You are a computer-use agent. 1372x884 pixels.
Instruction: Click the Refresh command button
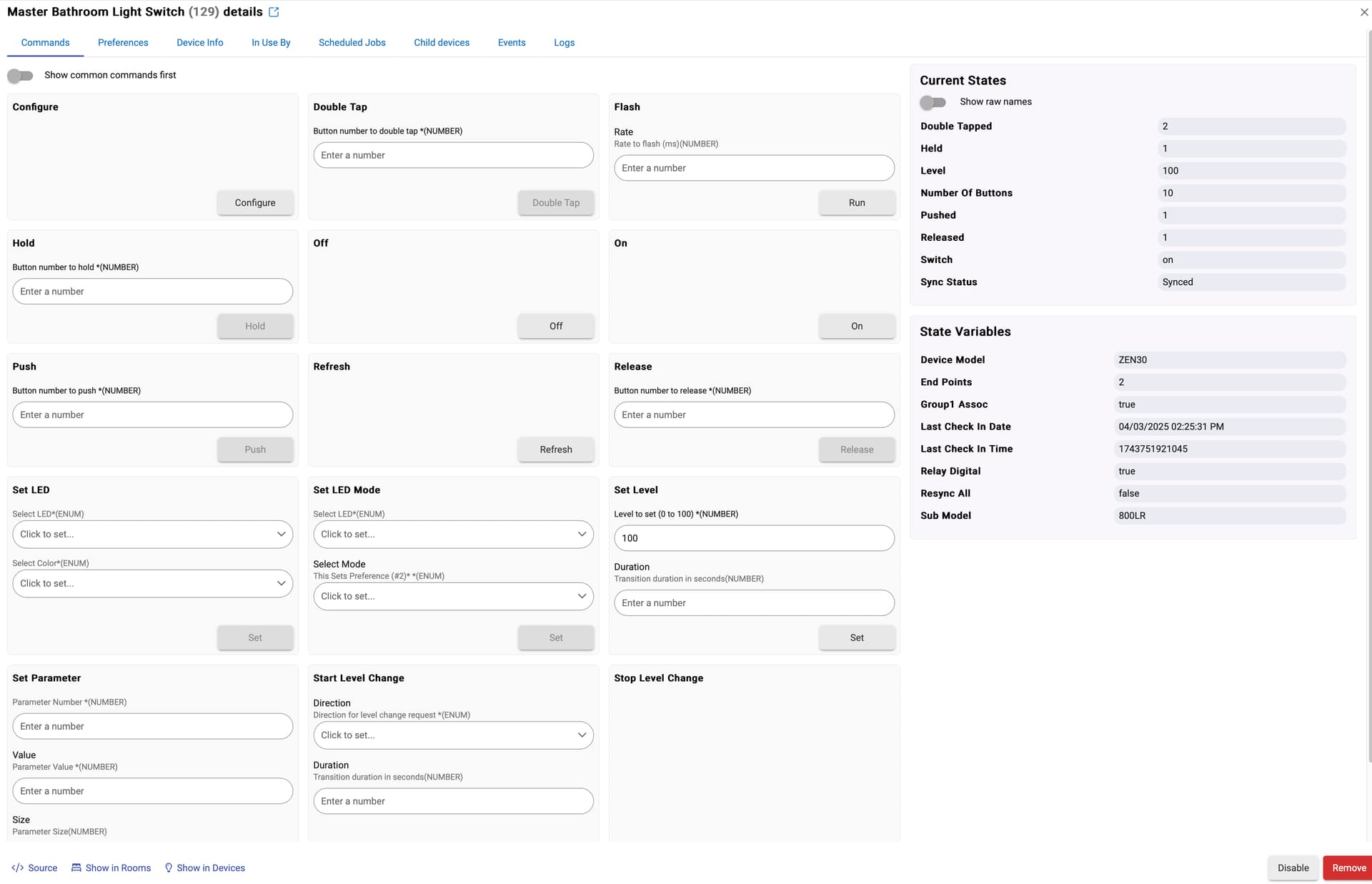point(556,450)
